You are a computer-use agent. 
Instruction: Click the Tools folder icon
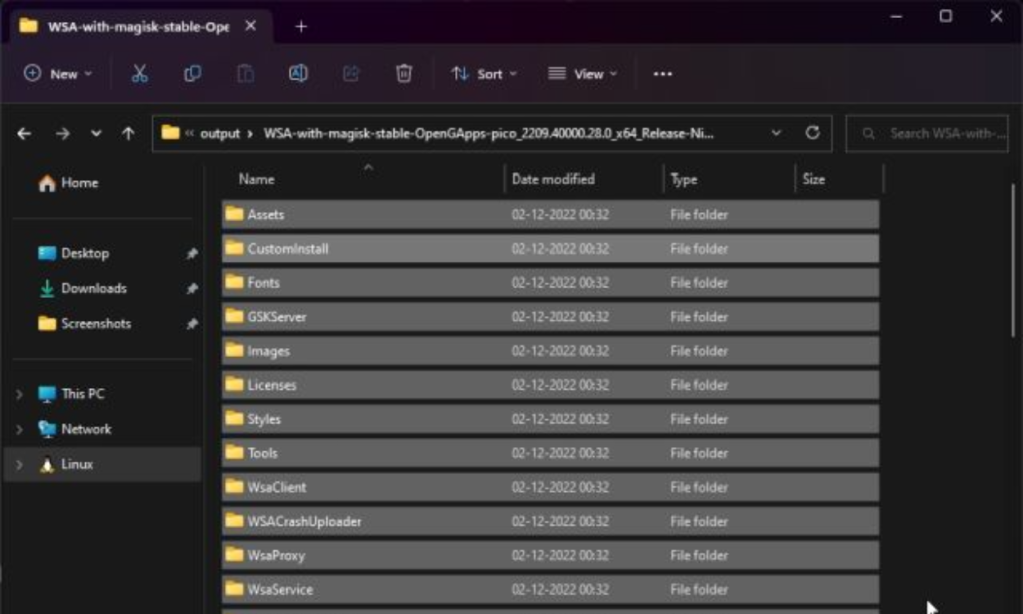click(234, 453)
